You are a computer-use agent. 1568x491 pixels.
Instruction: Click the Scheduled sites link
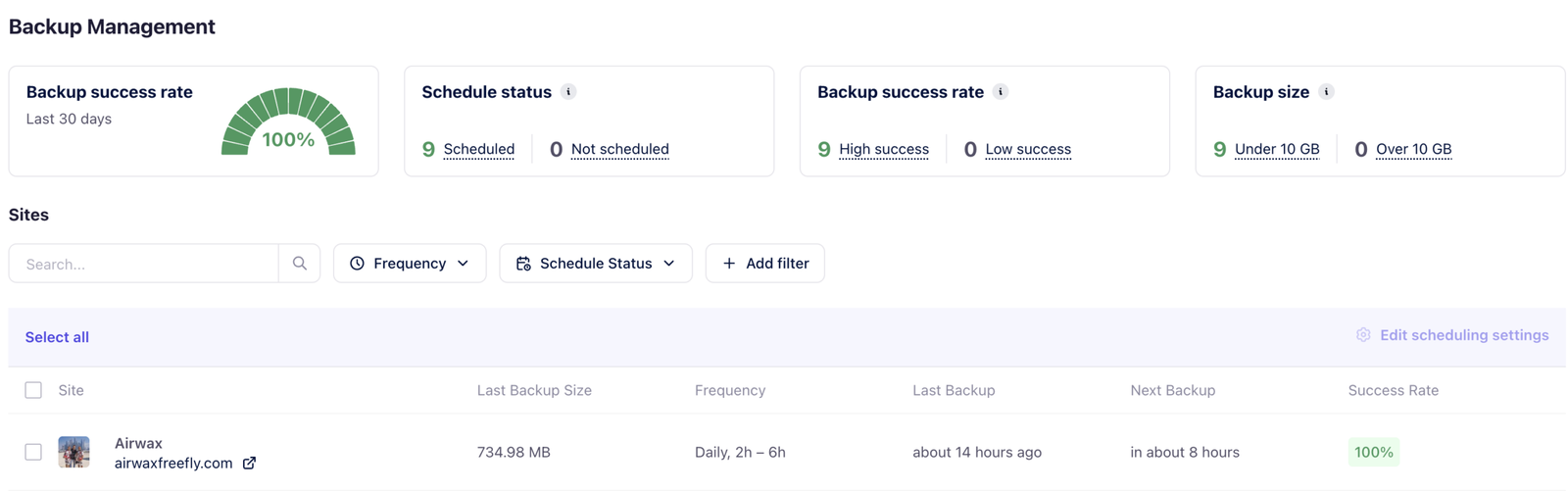[x=478, y=149]
